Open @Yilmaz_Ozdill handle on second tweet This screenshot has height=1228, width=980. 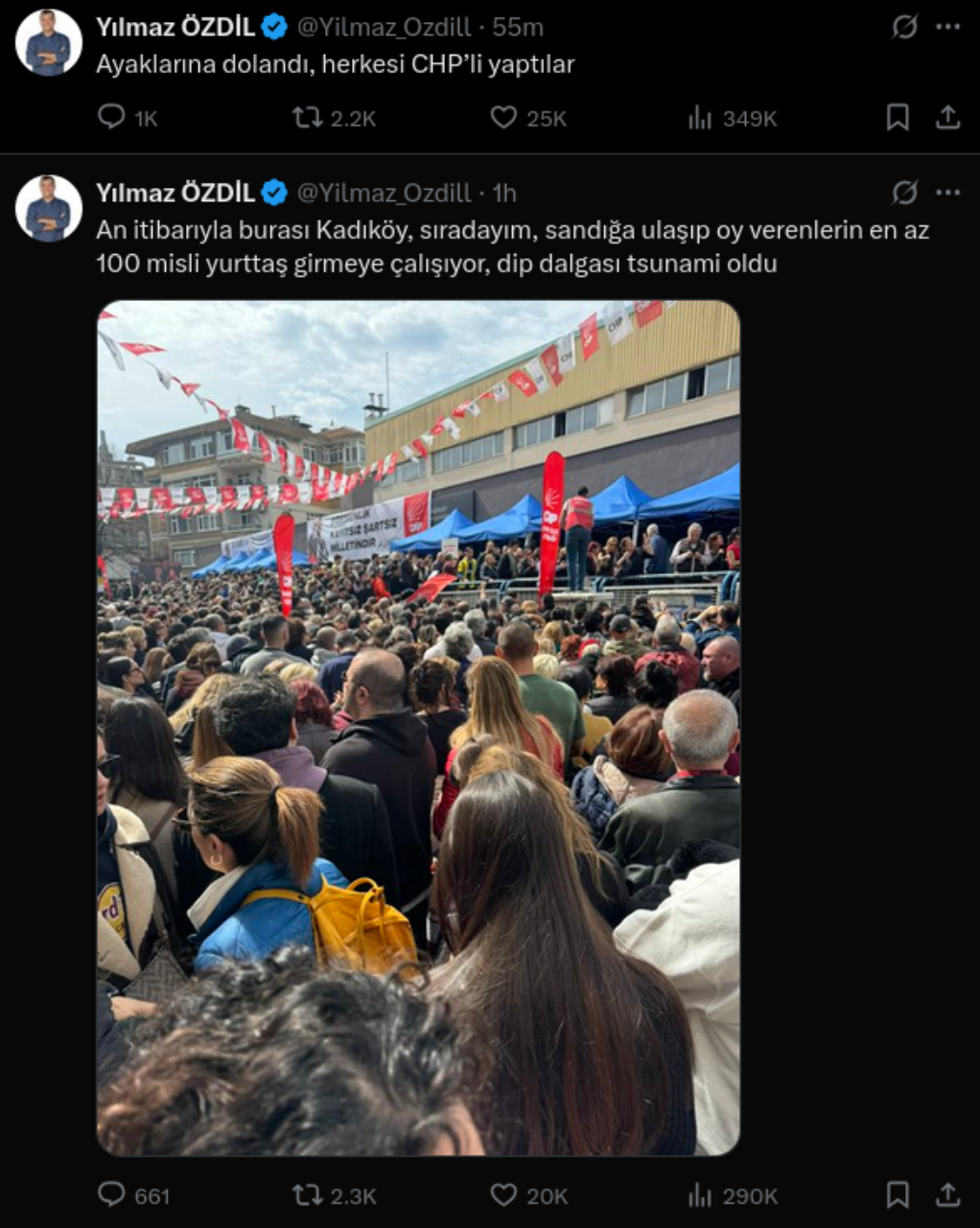pos(384,193)
